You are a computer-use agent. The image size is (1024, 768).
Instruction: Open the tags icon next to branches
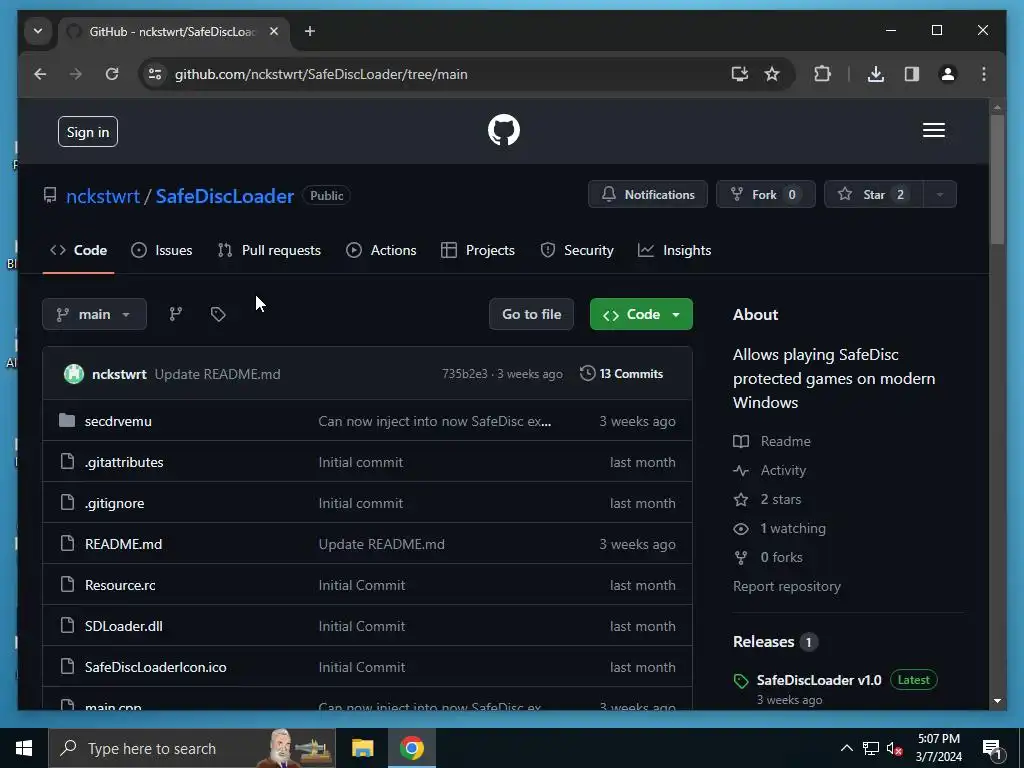218,314
